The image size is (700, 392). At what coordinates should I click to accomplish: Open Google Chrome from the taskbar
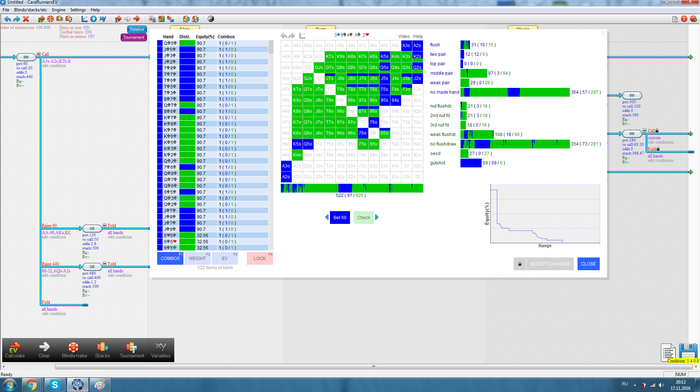pos(31,385)
